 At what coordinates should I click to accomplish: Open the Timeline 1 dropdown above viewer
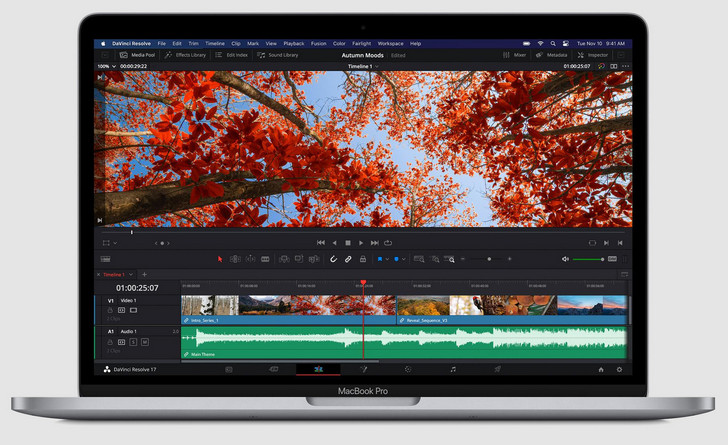click(363, 66)
